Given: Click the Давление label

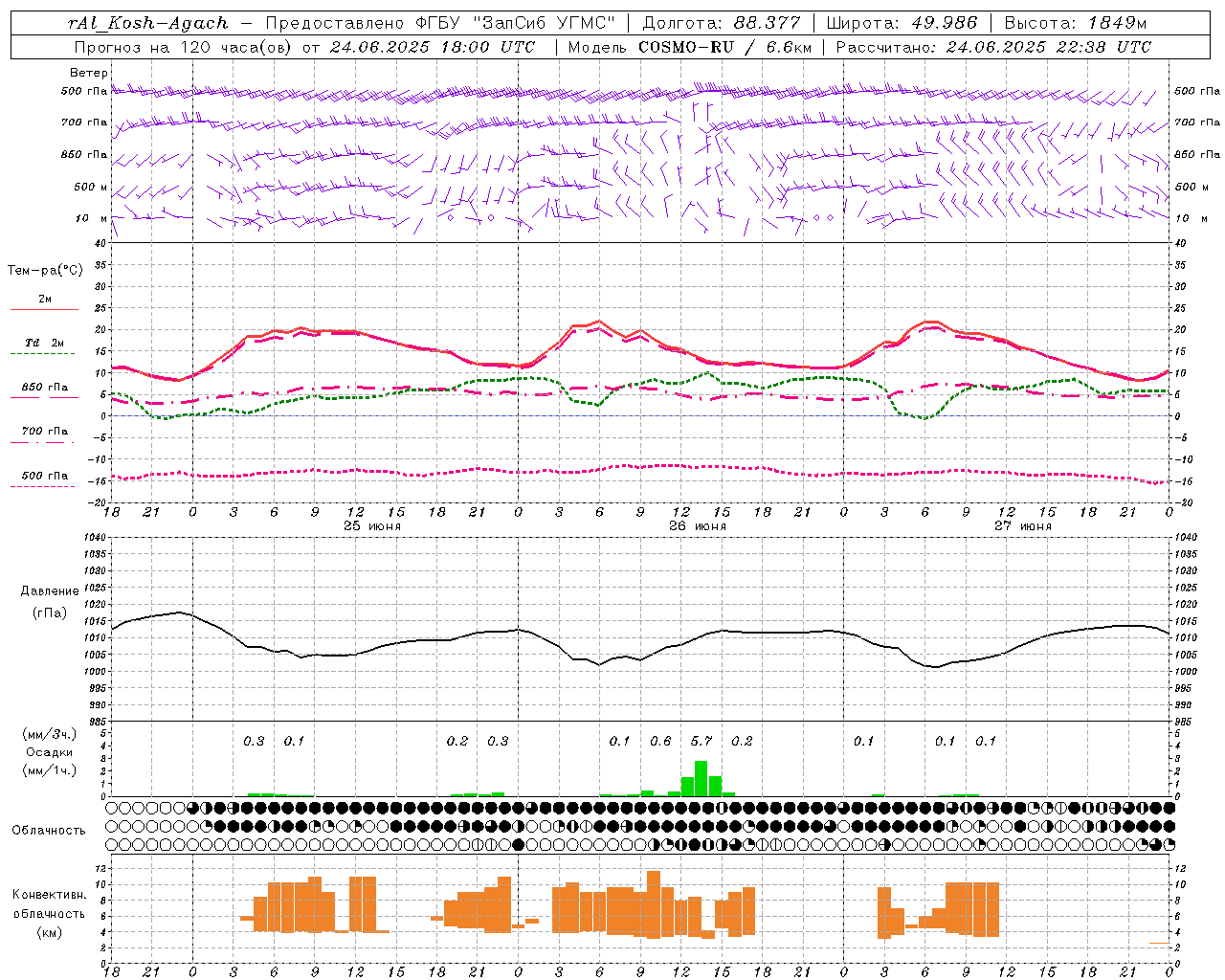Looking at the screenshot, I should click(50, 591).
